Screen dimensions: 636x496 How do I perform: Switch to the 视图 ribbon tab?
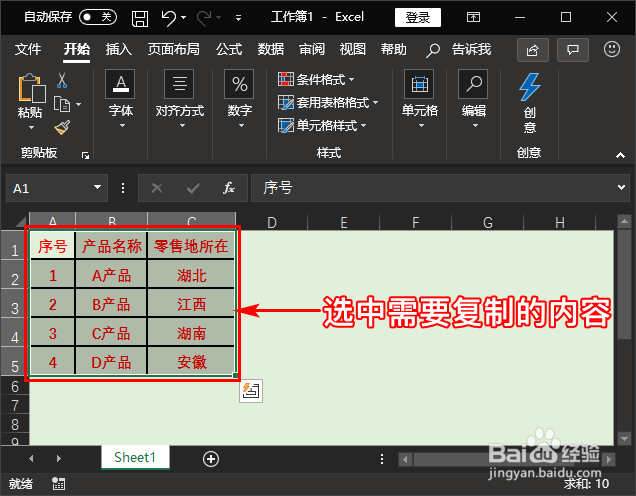pyautogui.click(x=352, y=49)
